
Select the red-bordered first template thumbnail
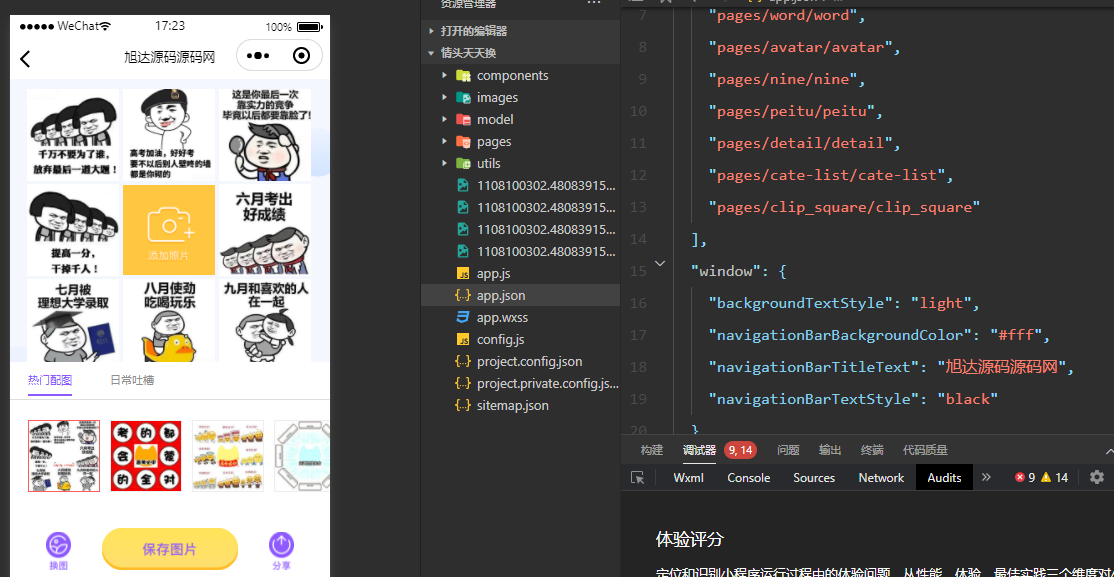[64, 456]
